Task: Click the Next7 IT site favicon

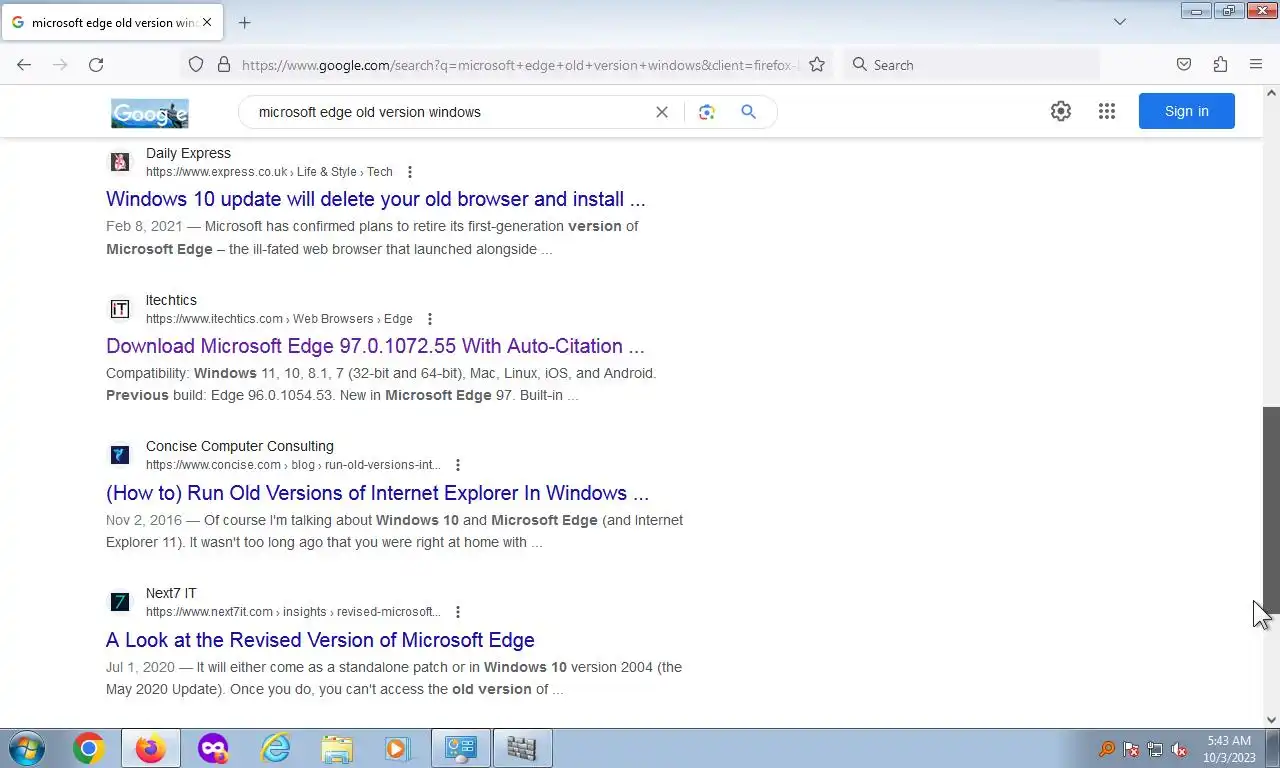Action: (120, 602)
